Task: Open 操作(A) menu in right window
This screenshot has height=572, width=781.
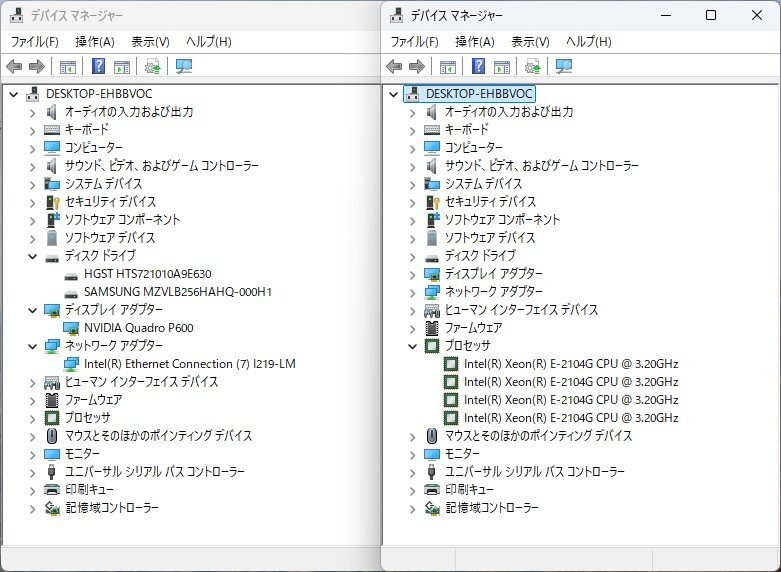Action: (475, 41)
